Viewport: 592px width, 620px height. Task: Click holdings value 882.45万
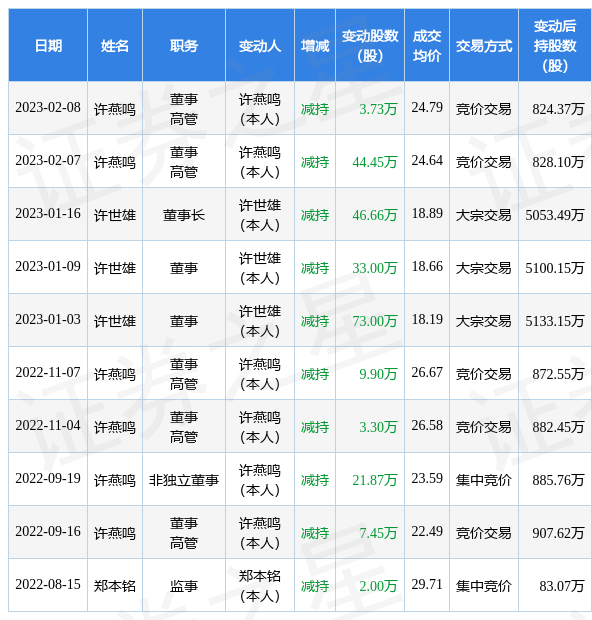point(558,427)
